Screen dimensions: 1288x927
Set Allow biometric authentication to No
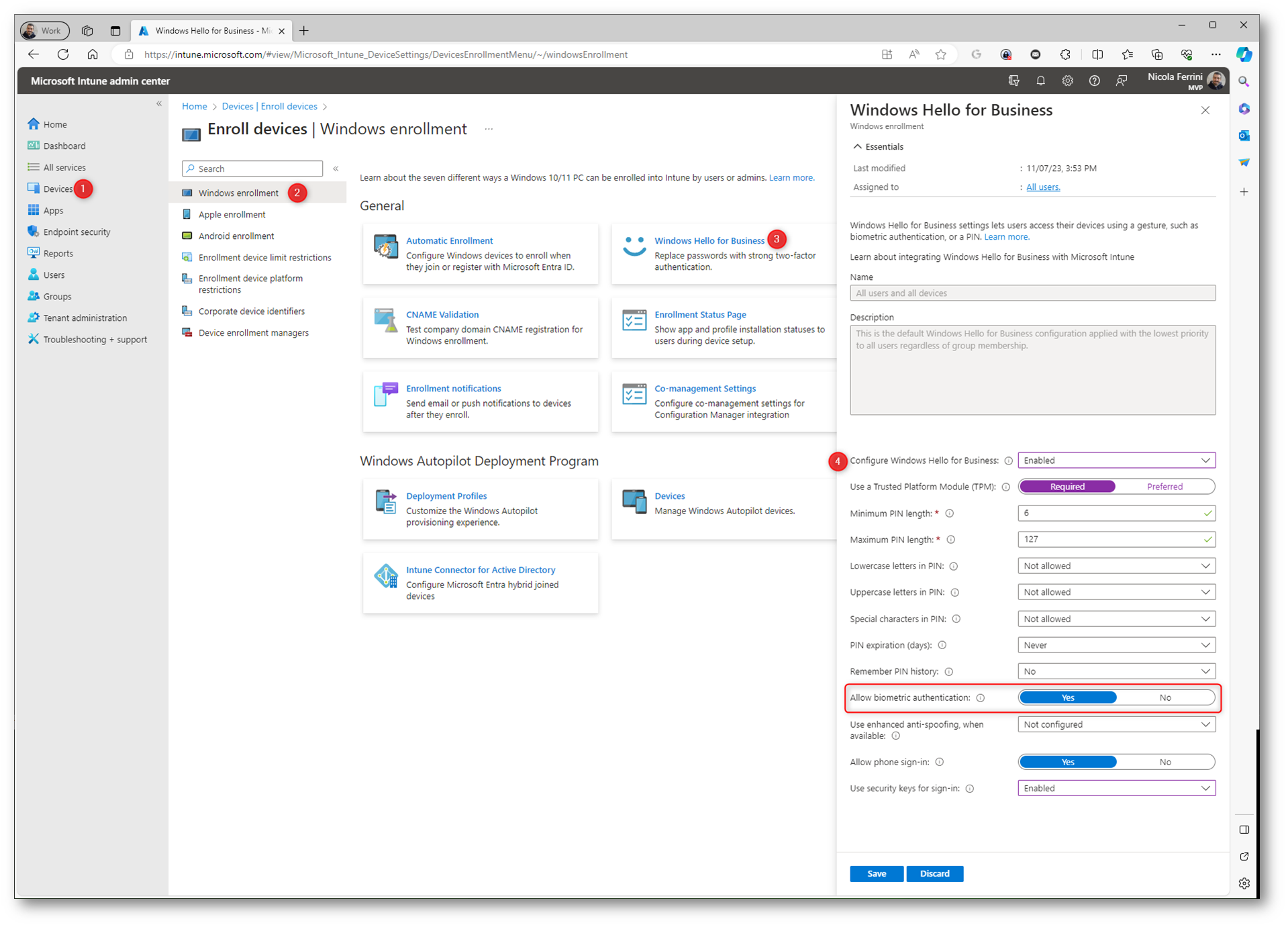pos(1165,697)
